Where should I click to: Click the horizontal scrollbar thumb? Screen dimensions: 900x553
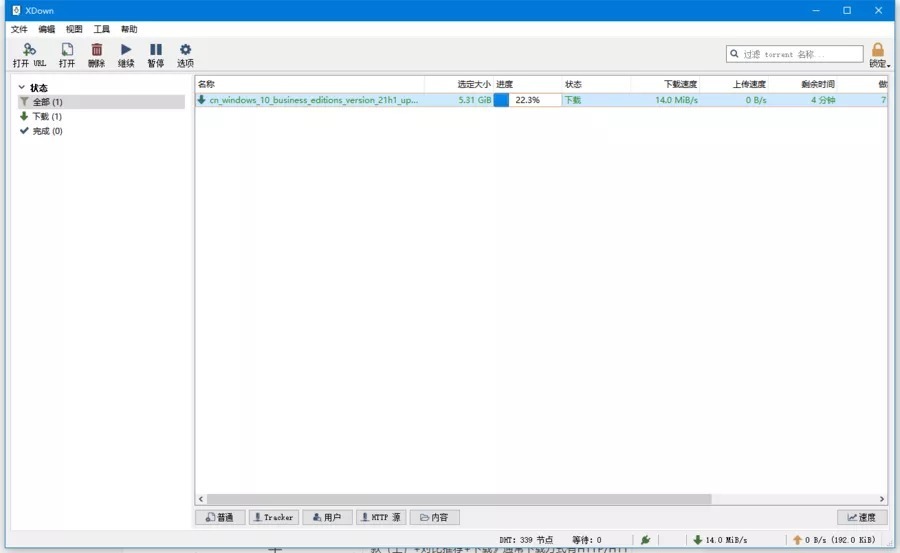point(459,499)
